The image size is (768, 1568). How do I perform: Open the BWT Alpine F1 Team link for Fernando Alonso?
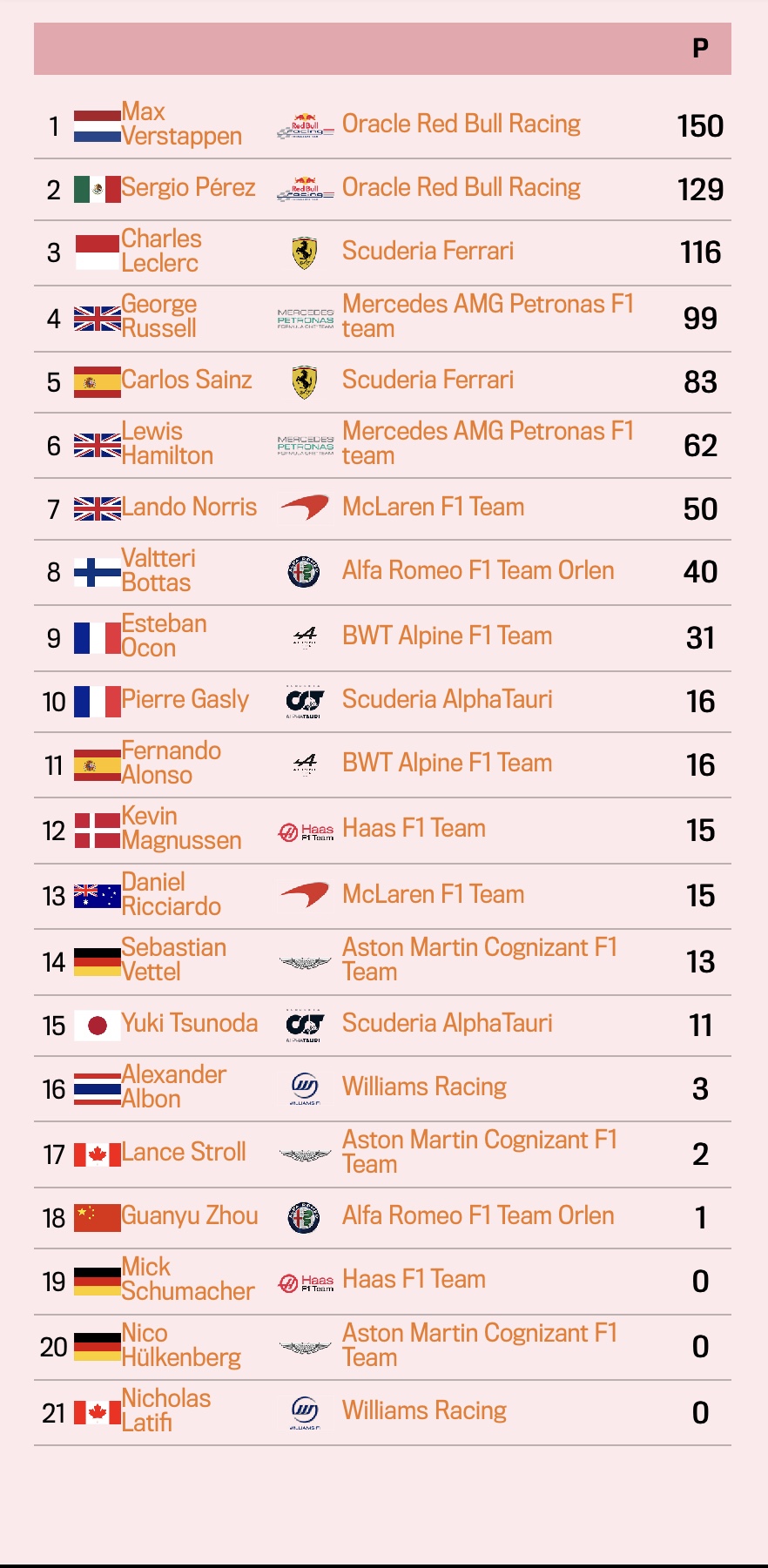(x=447, y=763)
